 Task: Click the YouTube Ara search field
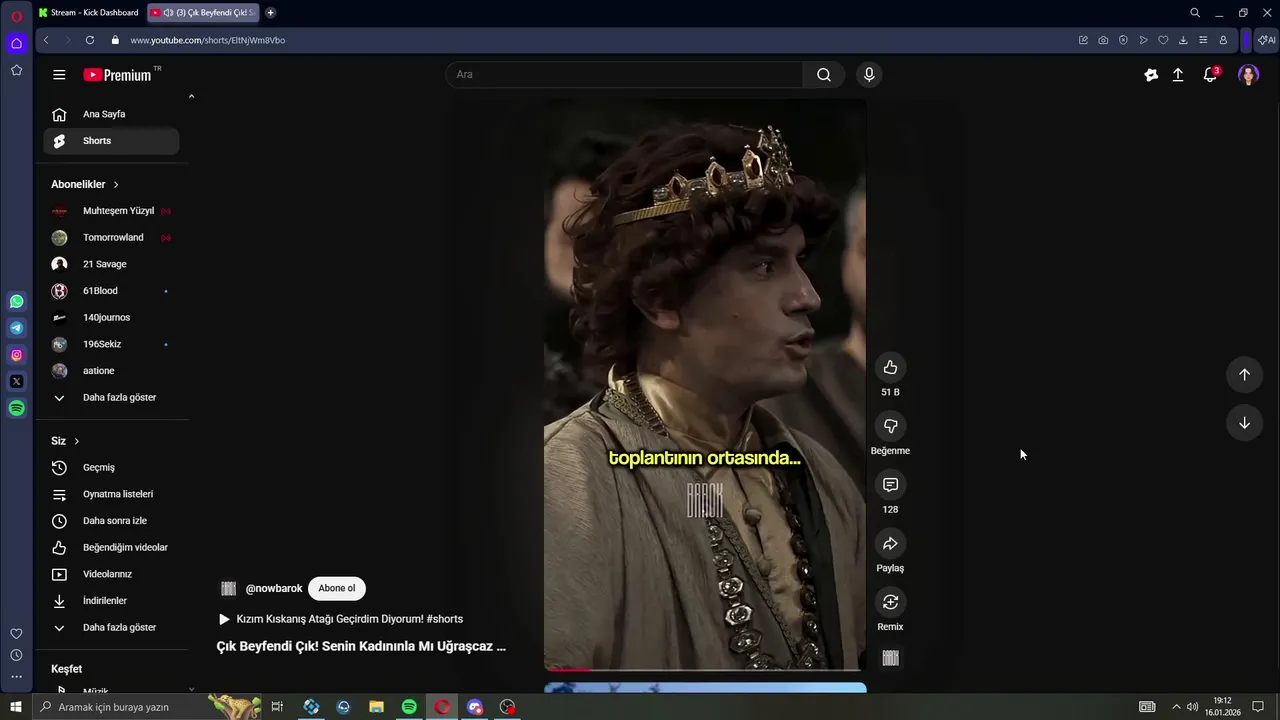click(x=624, y=75)
